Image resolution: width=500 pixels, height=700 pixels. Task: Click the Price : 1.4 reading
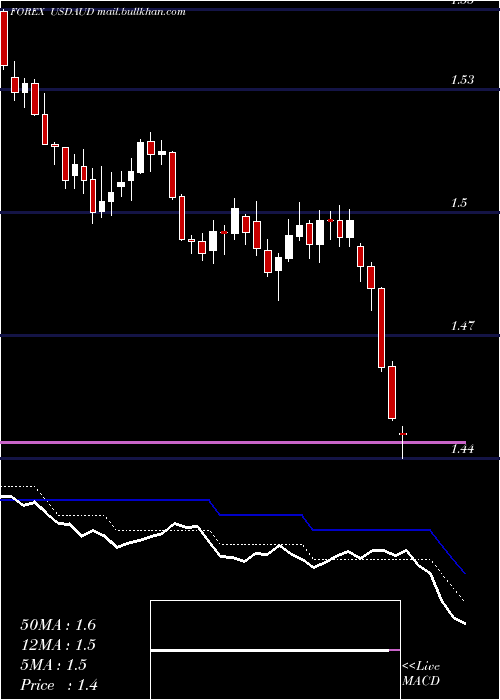[x=59, y=685]
